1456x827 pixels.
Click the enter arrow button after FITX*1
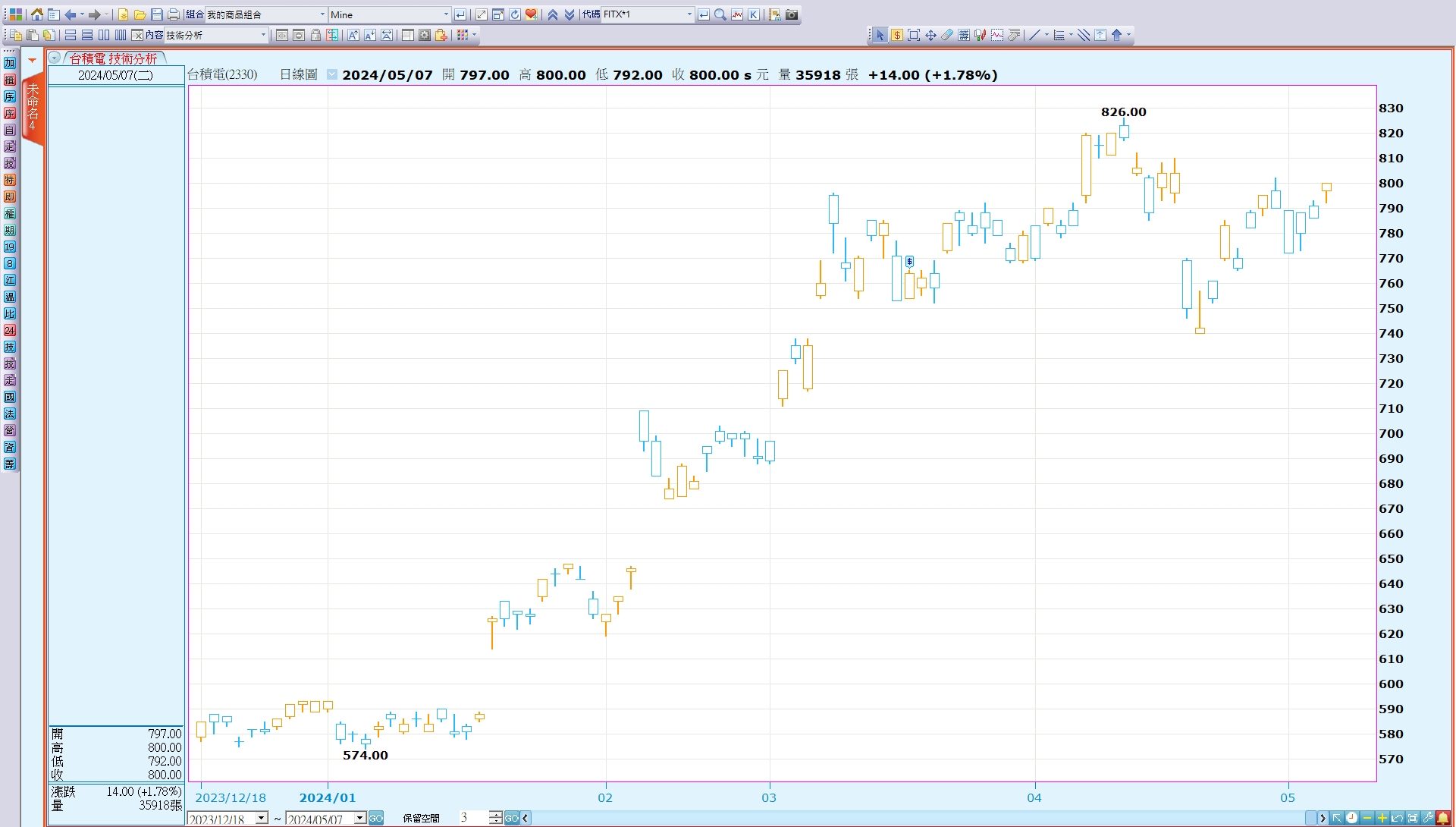point(704,14)
